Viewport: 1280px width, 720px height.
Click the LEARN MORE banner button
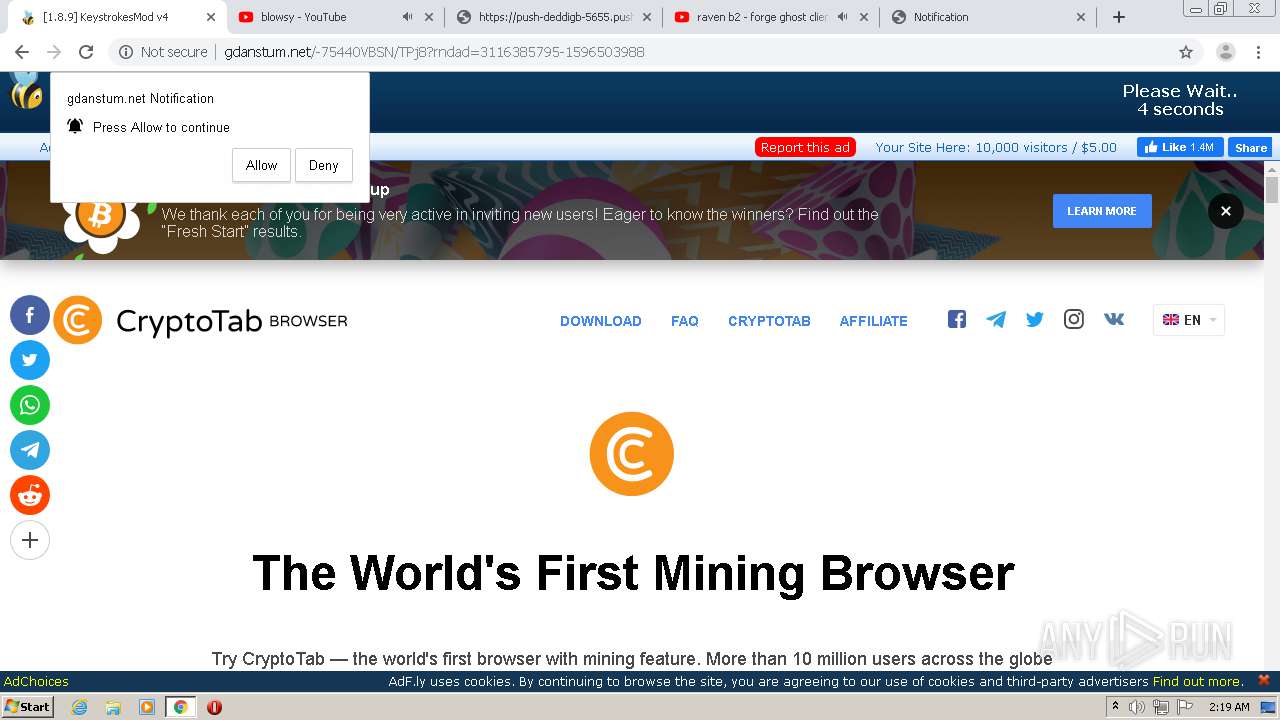click(x=1102, y=211)
